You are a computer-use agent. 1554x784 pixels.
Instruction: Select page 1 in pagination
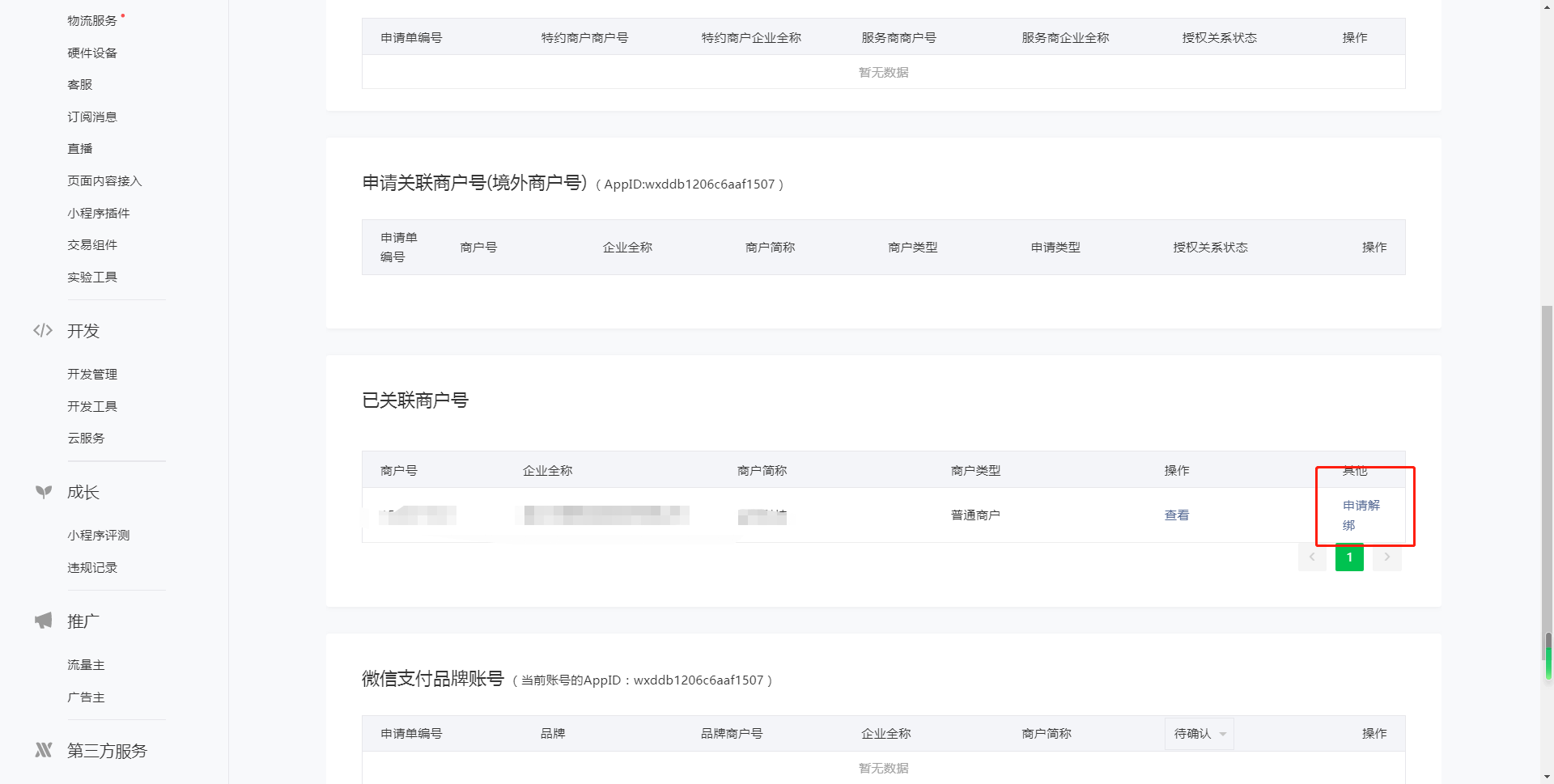pos(1349,557)
